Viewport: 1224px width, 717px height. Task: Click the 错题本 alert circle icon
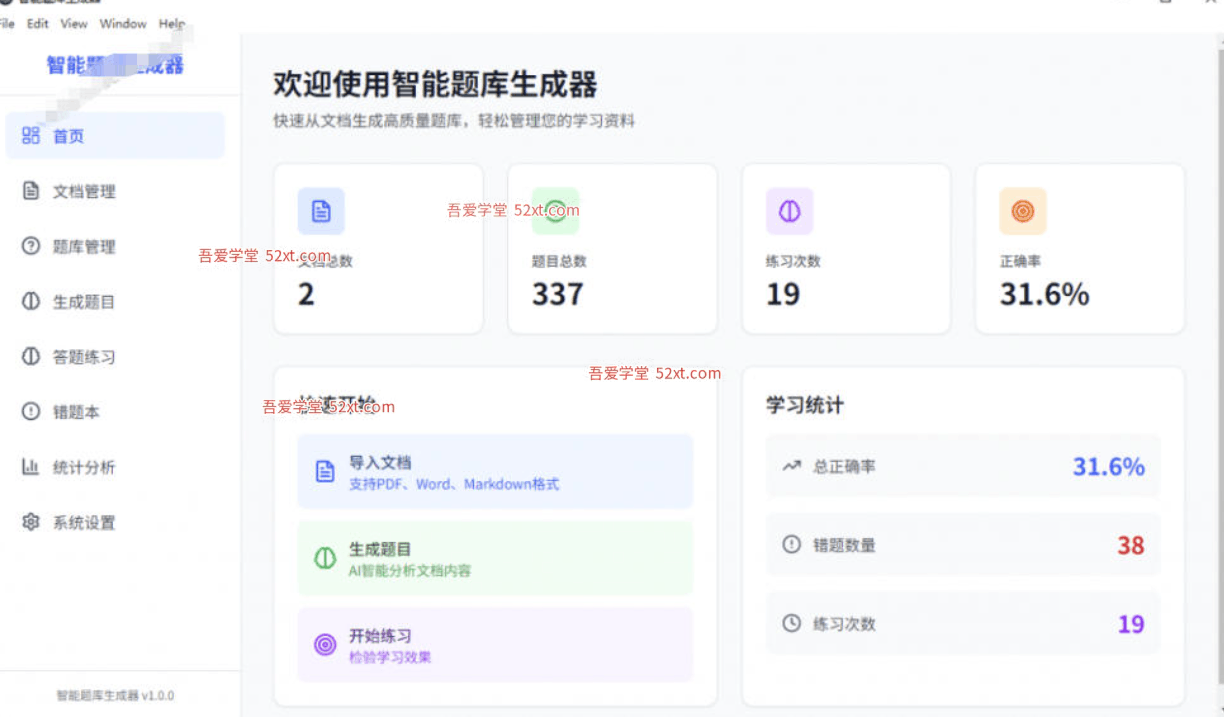point(31,411)
